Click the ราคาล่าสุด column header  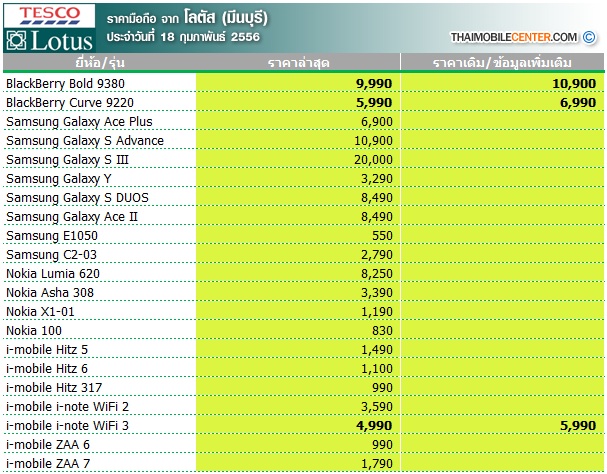(298, 62)
